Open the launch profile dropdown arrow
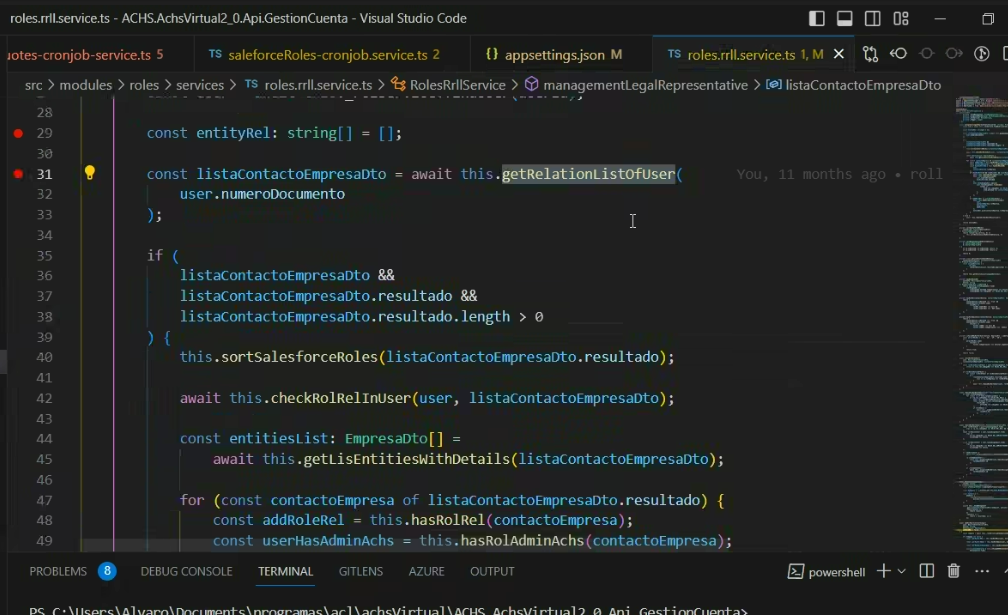The image size is (1008, 615). click(x=901, y=571)
